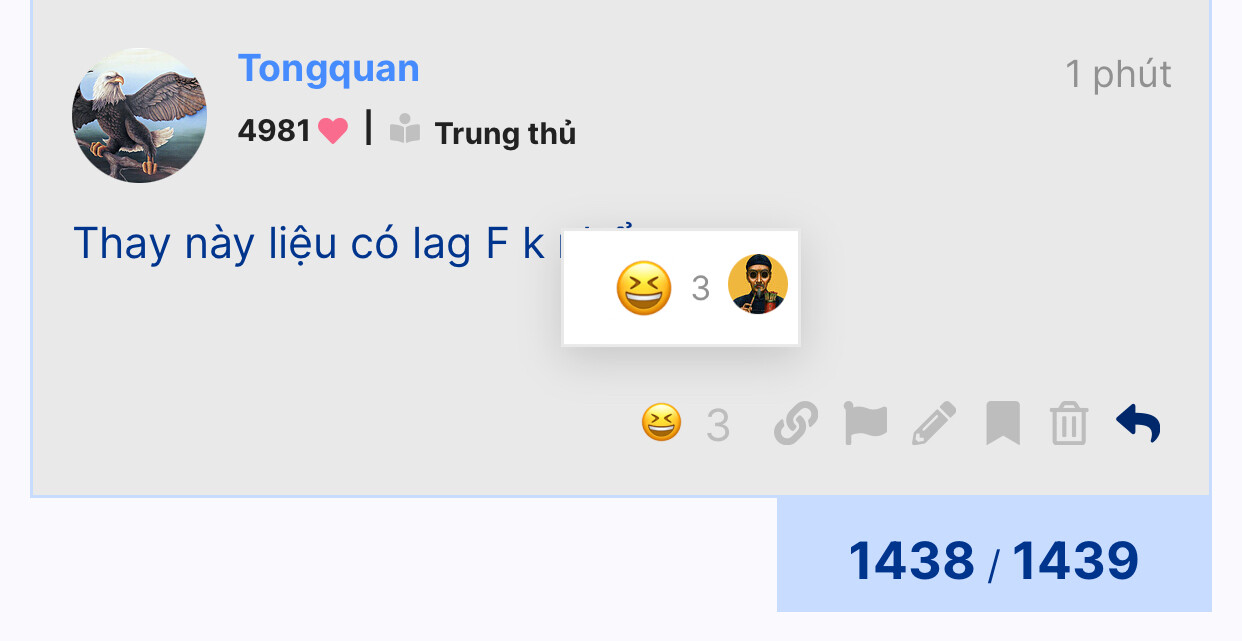
Task: Click the copy link chain icon
Action: tap(796, 424)
